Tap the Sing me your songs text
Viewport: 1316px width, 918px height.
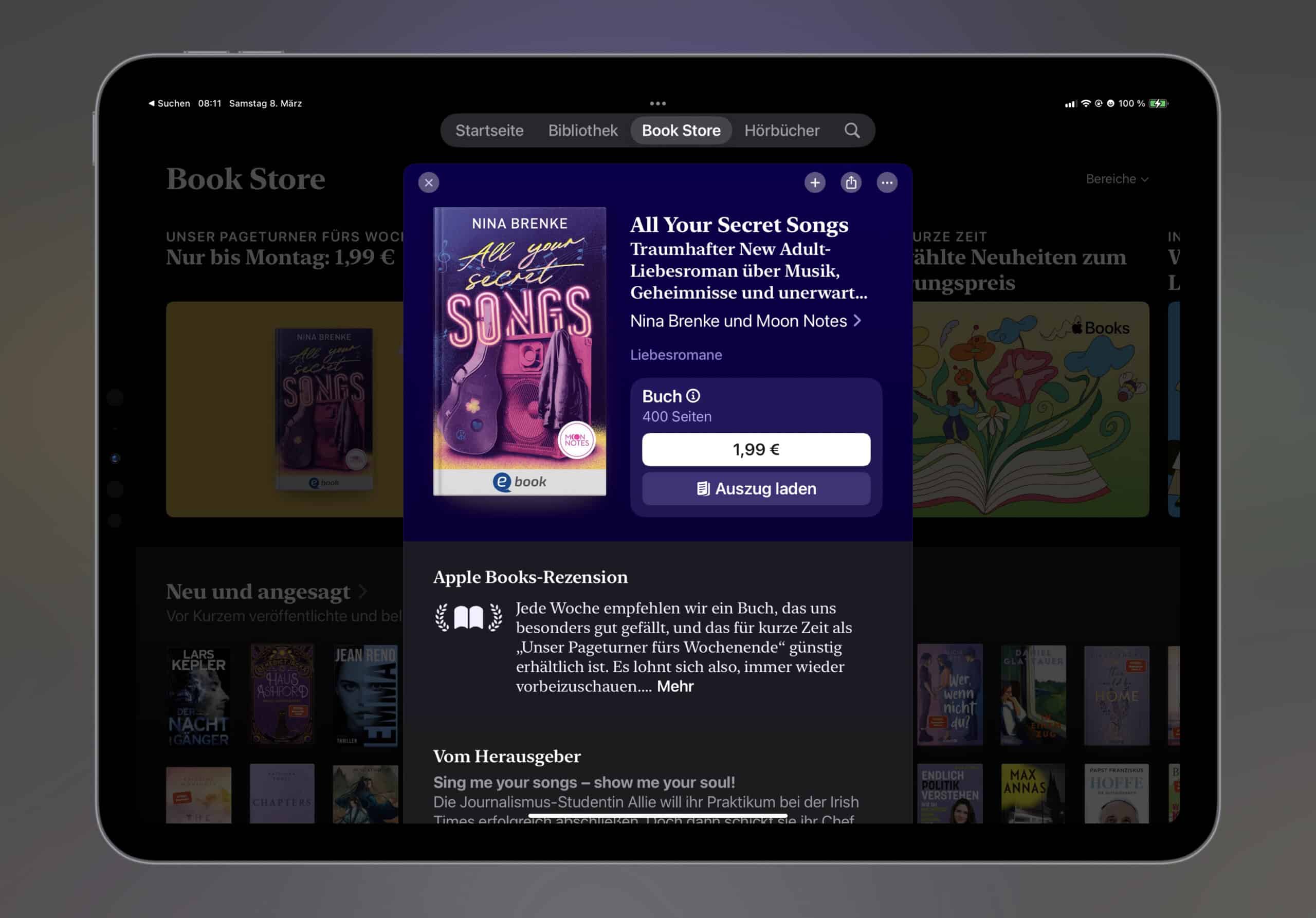pos(584,782)
